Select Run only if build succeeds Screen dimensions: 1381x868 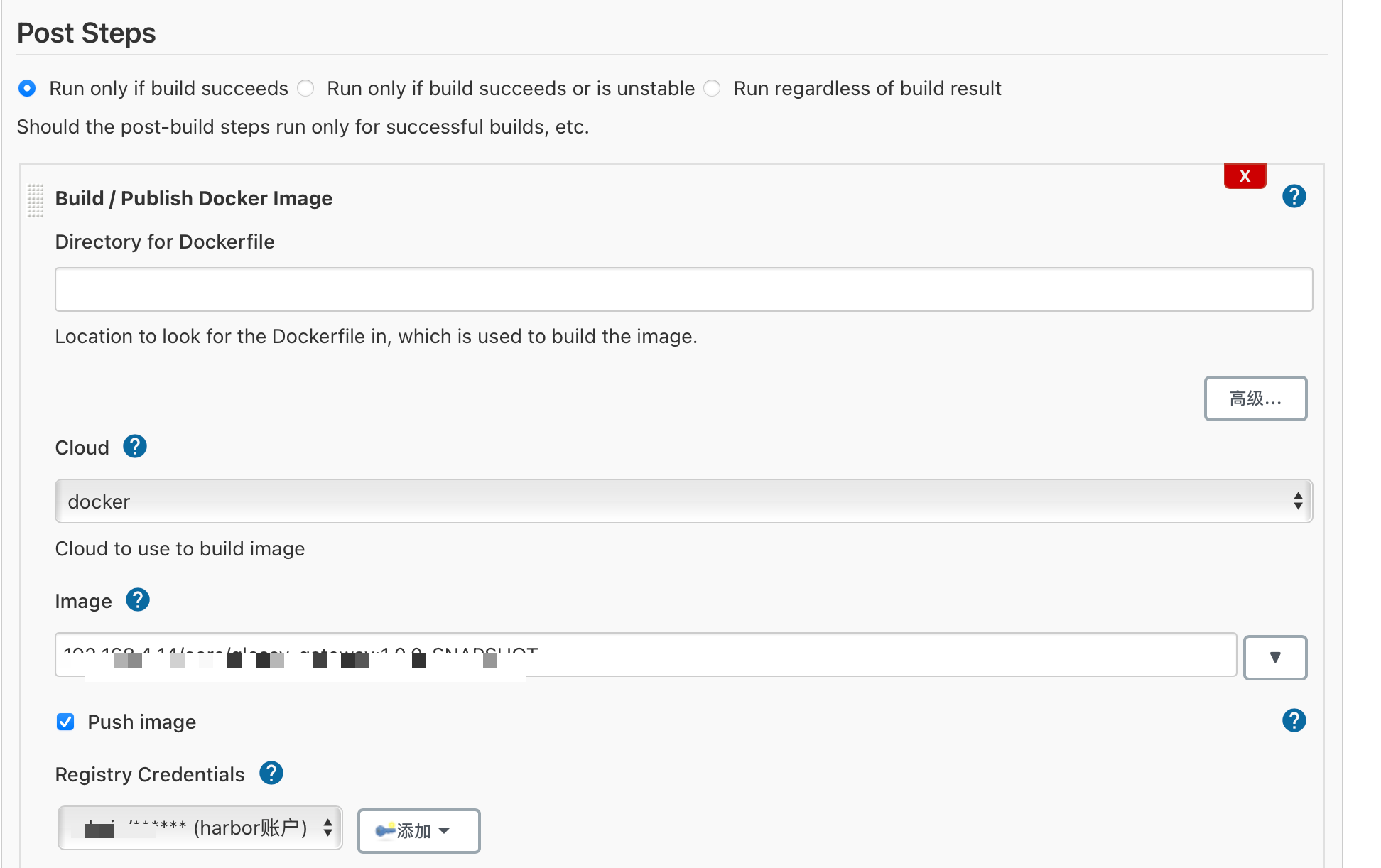click(27, 89)
